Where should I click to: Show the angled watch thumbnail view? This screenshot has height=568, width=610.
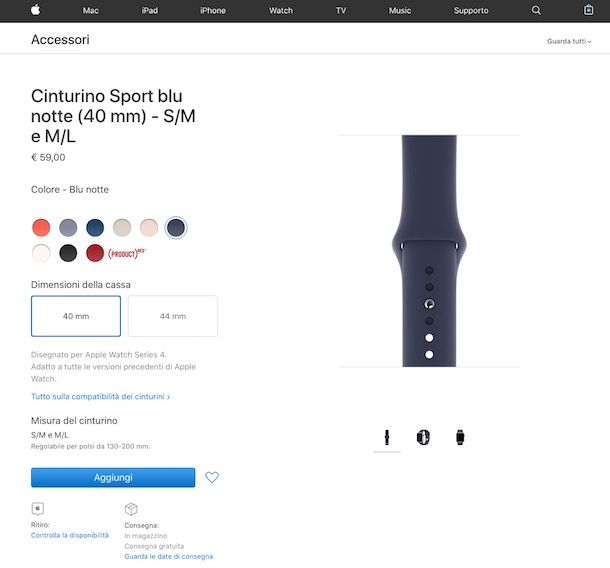point(423,437)
